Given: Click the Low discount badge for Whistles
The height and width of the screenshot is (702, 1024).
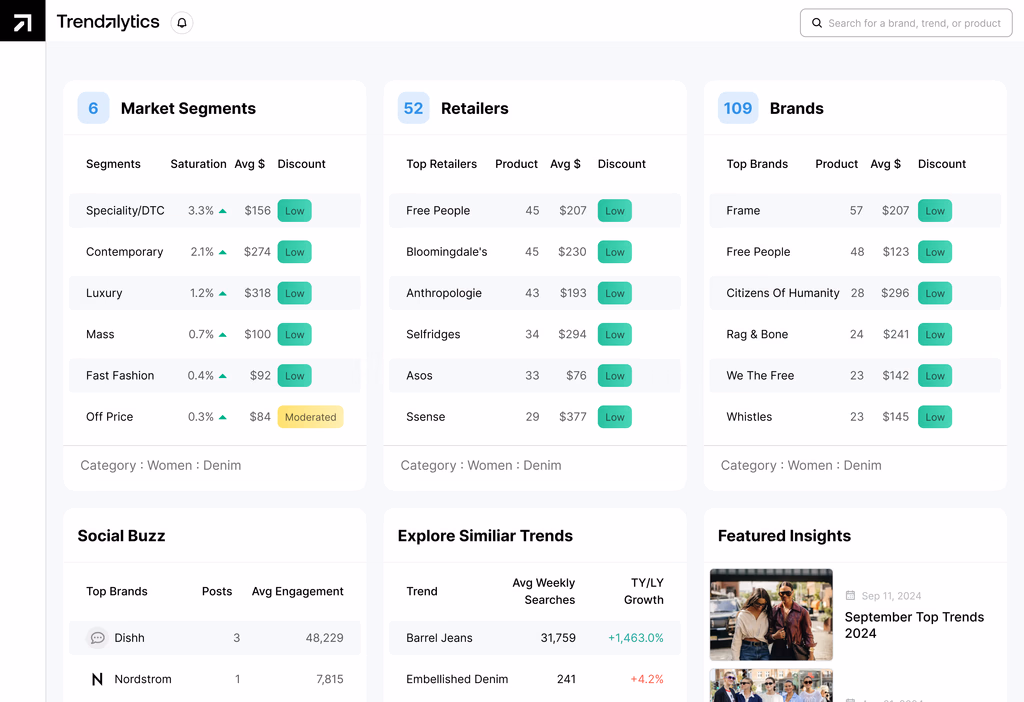Looking at the screenshot, I should [935, 417].
